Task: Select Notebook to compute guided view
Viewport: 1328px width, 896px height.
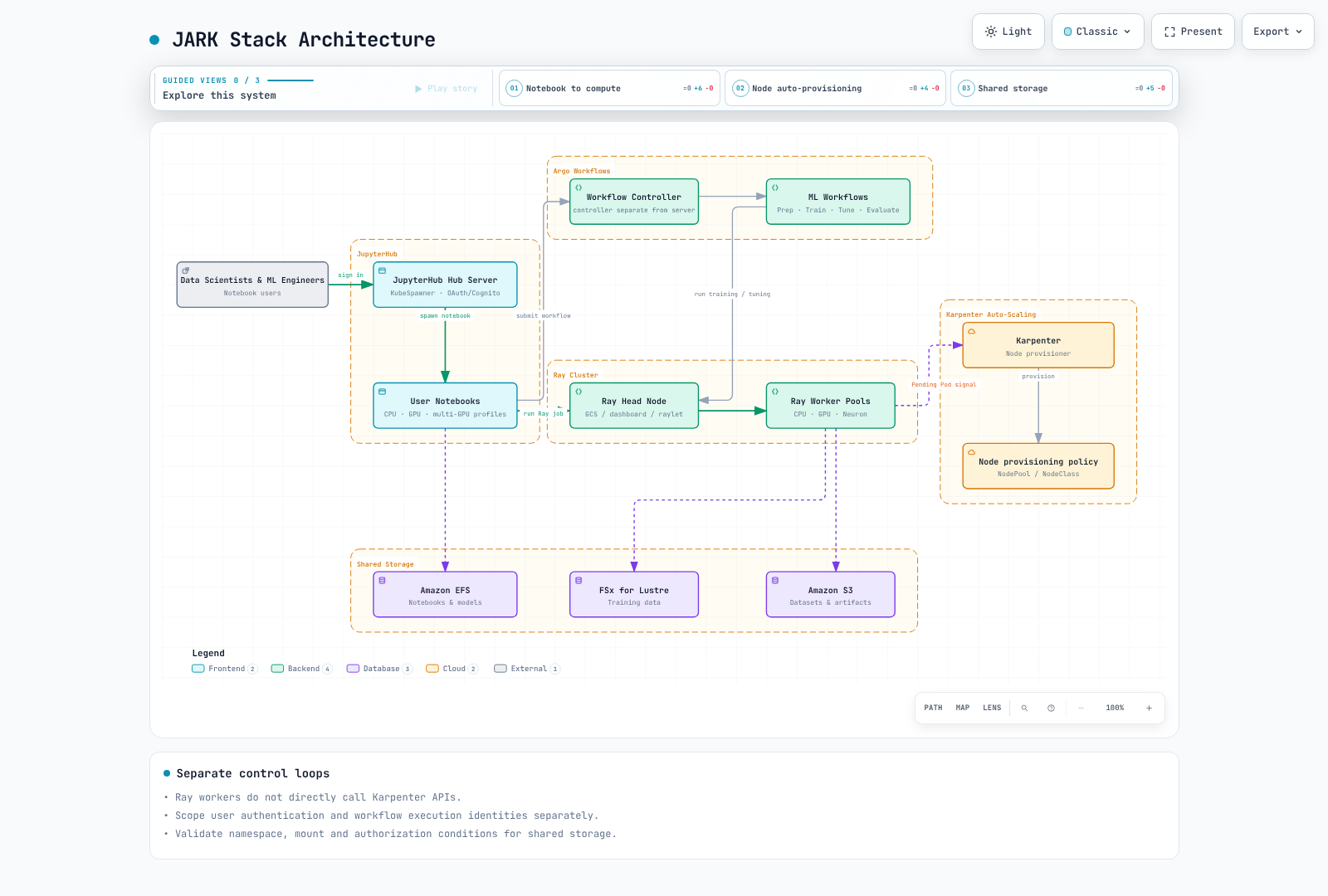Action: point(609,88)
